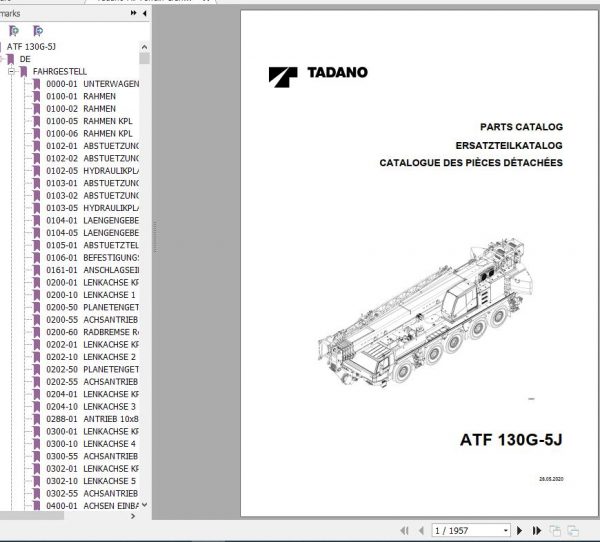
Task: Collapse the FAHRGESTELL tree node
Action: (x=11, y=71)
